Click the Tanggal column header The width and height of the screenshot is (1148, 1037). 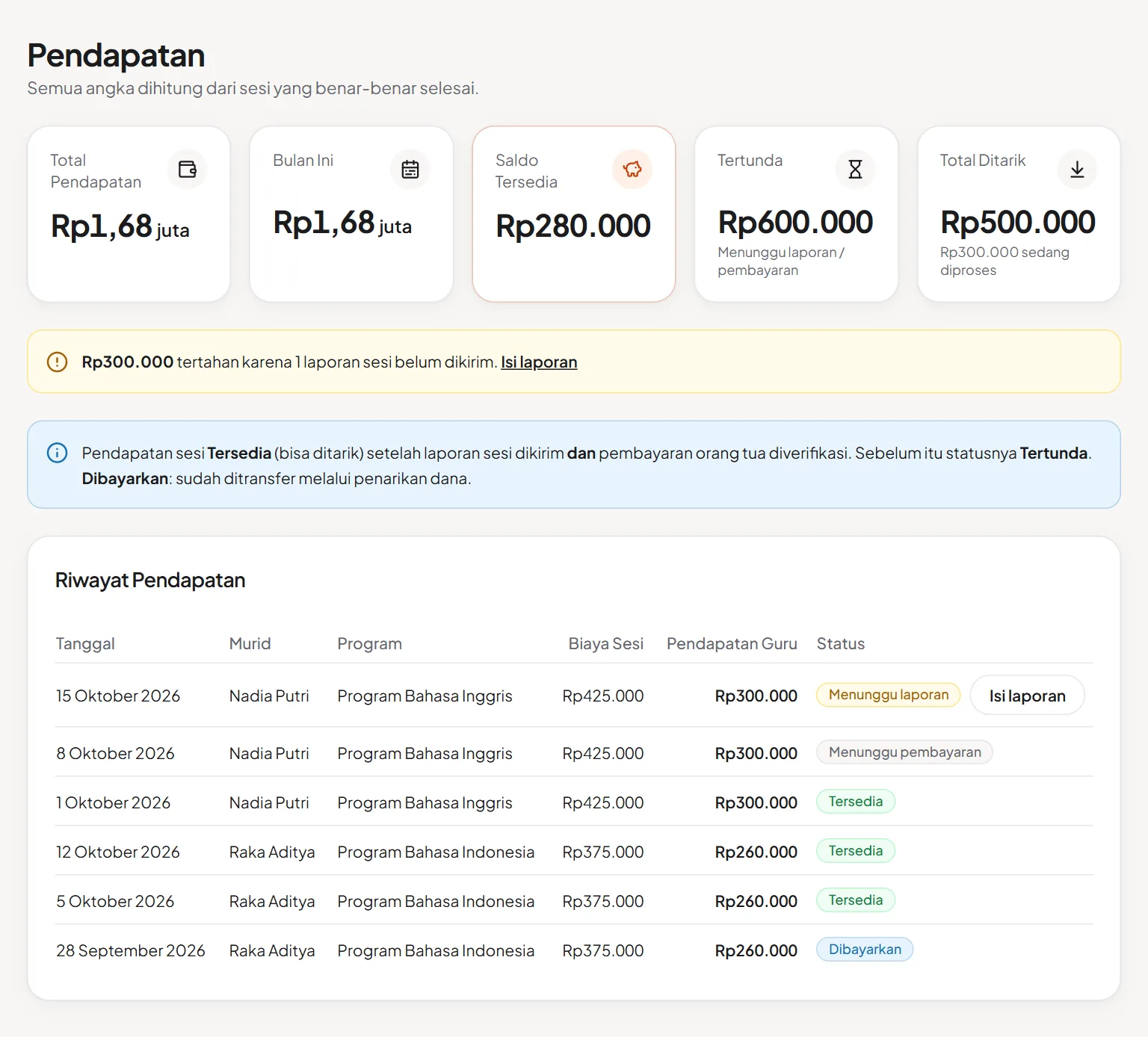[85, 644]
